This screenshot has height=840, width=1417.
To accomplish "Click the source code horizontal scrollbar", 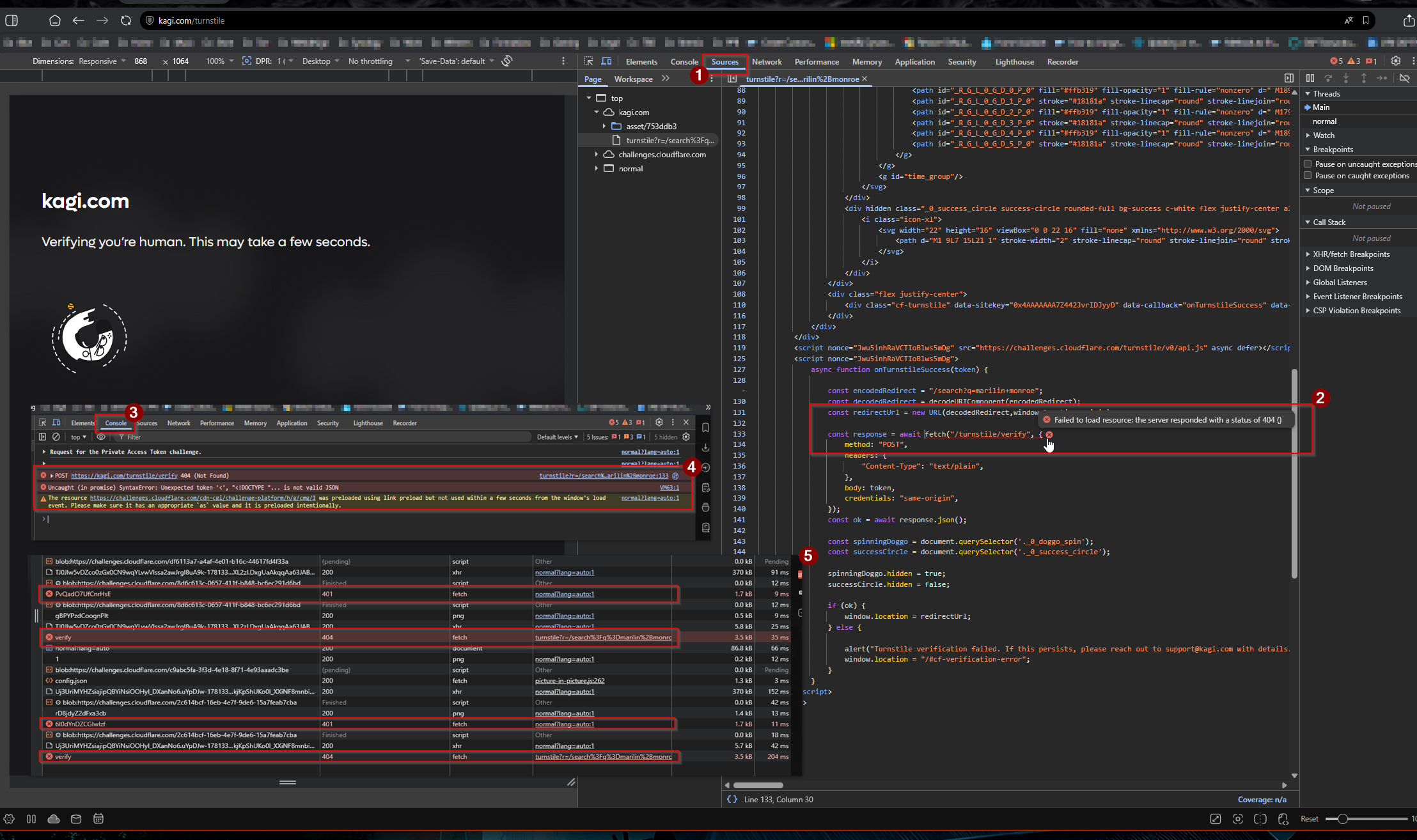I will point(758,785).
